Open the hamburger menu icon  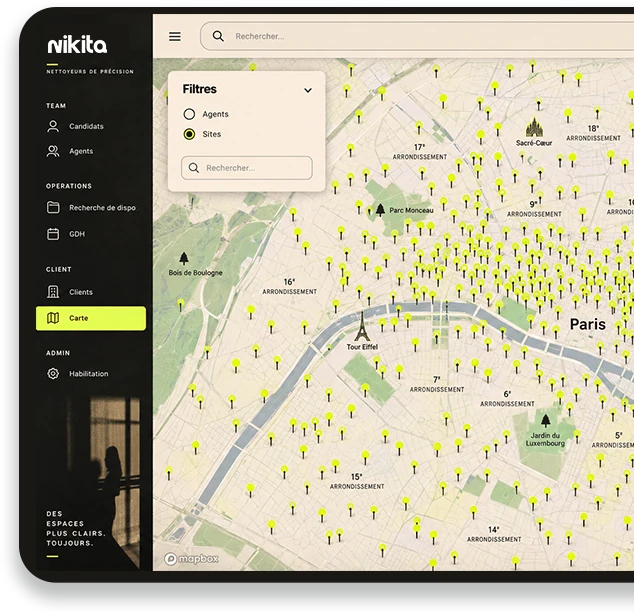click(x=175, y=36)
